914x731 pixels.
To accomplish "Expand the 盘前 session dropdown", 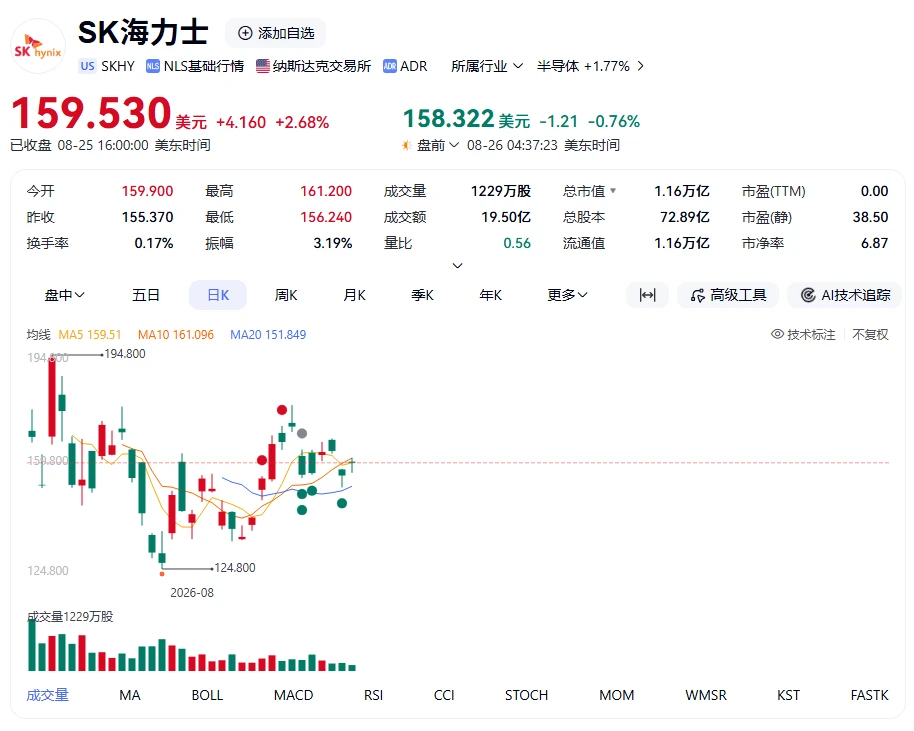I will pos(438,145).
